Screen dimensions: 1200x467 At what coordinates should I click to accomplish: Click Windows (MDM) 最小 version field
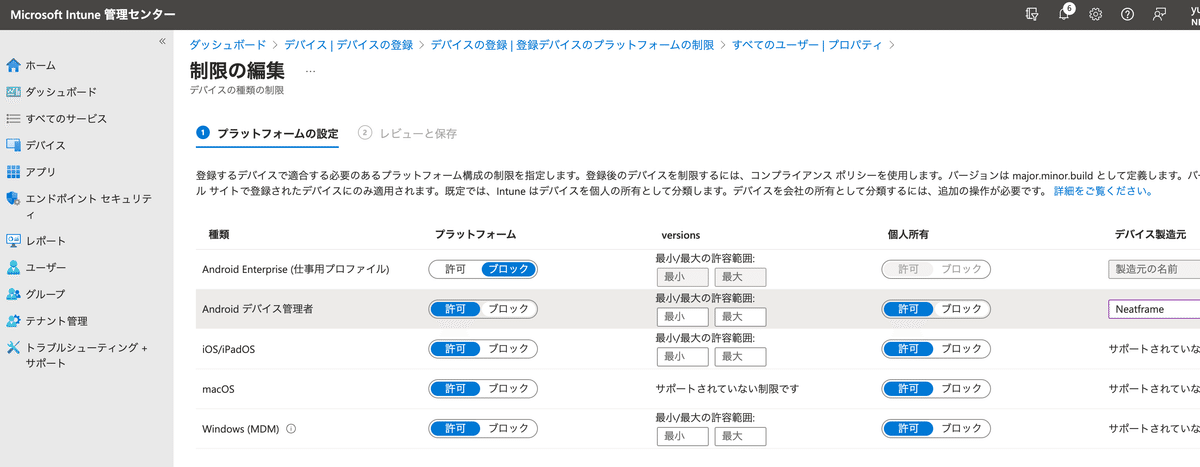(x=682, y=436)
